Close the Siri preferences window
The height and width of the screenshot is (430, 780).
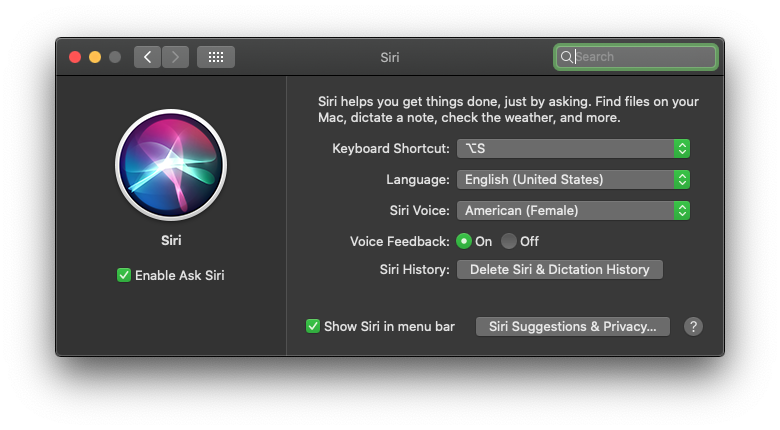coord(75,57)
